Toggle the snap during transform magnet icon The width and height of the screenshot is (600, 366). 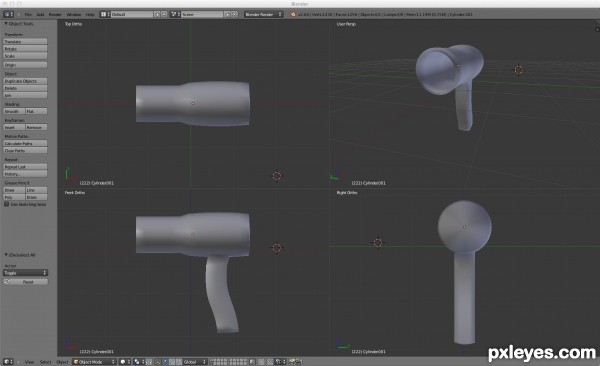click(270, 362)
